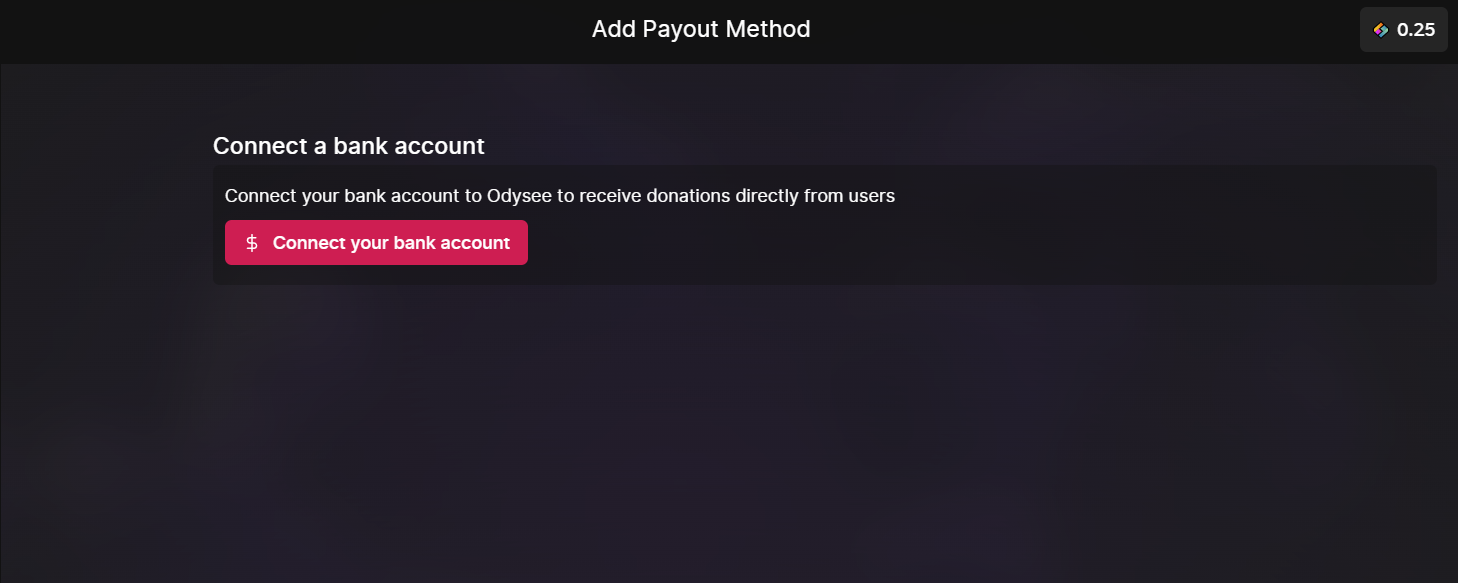Click the 0.25 balance number
Viewport: 1458px width, 583px height.
(x=1416, y=30)
